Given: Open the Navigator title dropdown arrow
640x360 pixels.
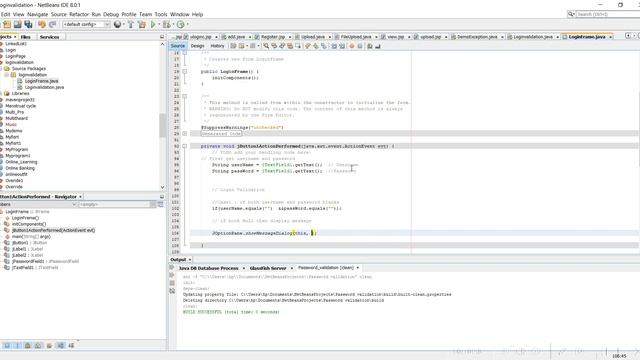Looking at the screenshot, I should click(x=80, y=197).
